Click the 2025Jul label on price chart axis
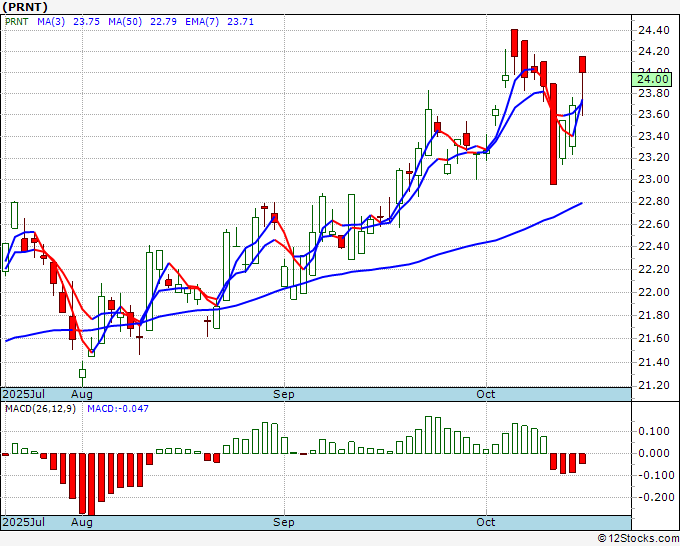The width and height of the screenshot is (680, 546). pyautogui.click(x=24, y=394)
